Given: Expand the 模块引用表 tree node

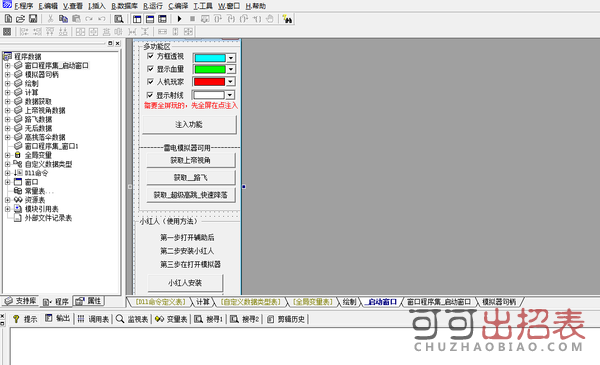Looking at the screenshot, I should [7, 209].
